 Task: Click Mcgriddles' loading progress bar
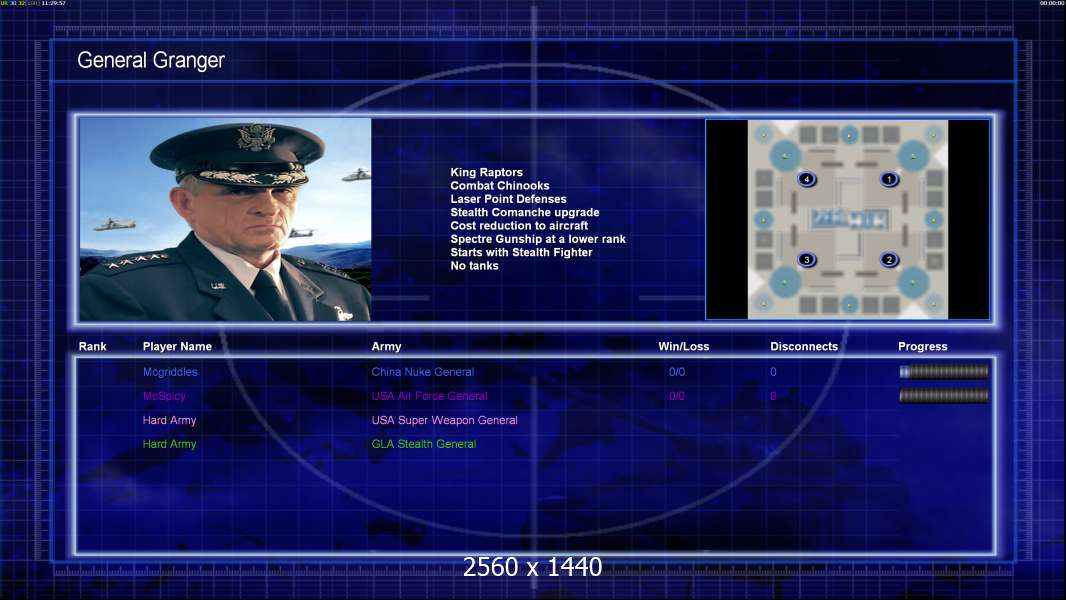tap(944, 372)
